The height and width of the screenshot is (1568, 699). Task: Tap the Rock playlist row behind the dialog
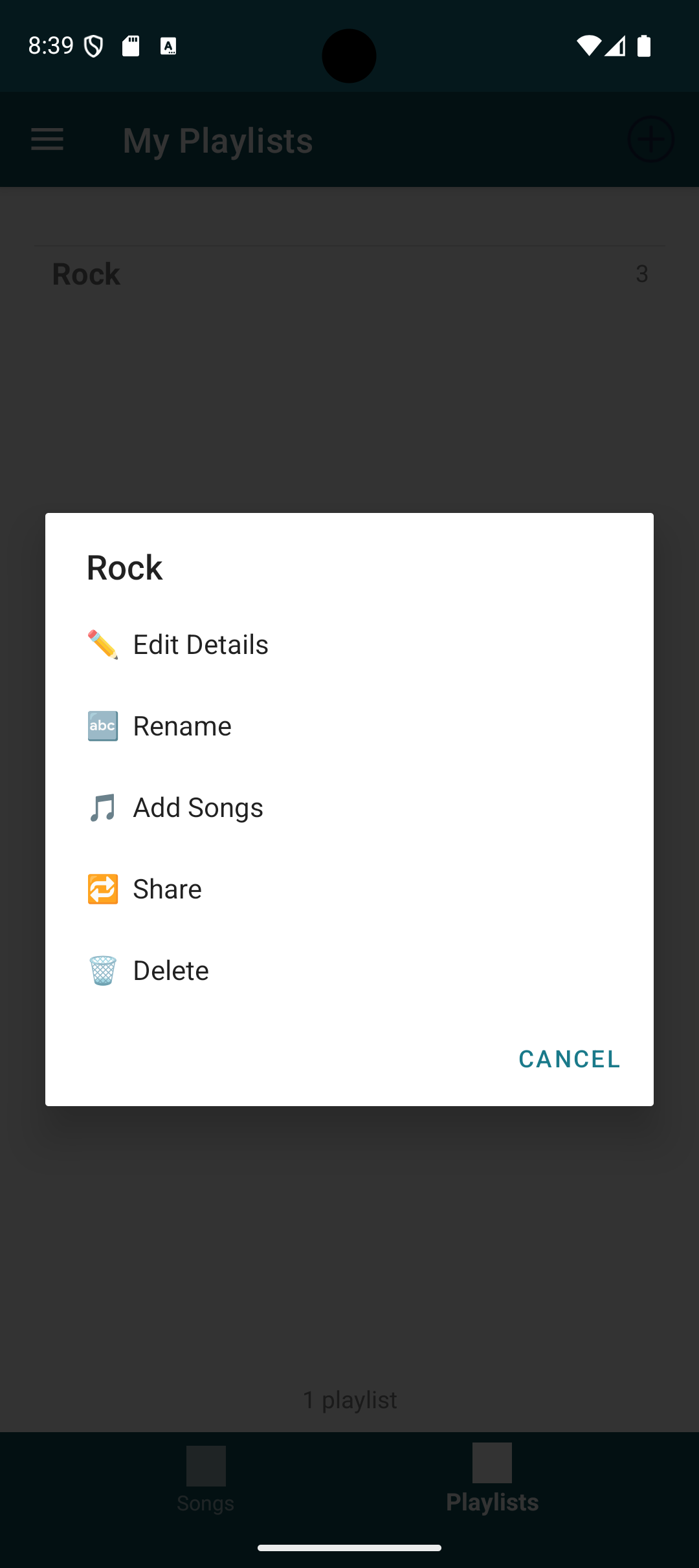pos(349,274)
